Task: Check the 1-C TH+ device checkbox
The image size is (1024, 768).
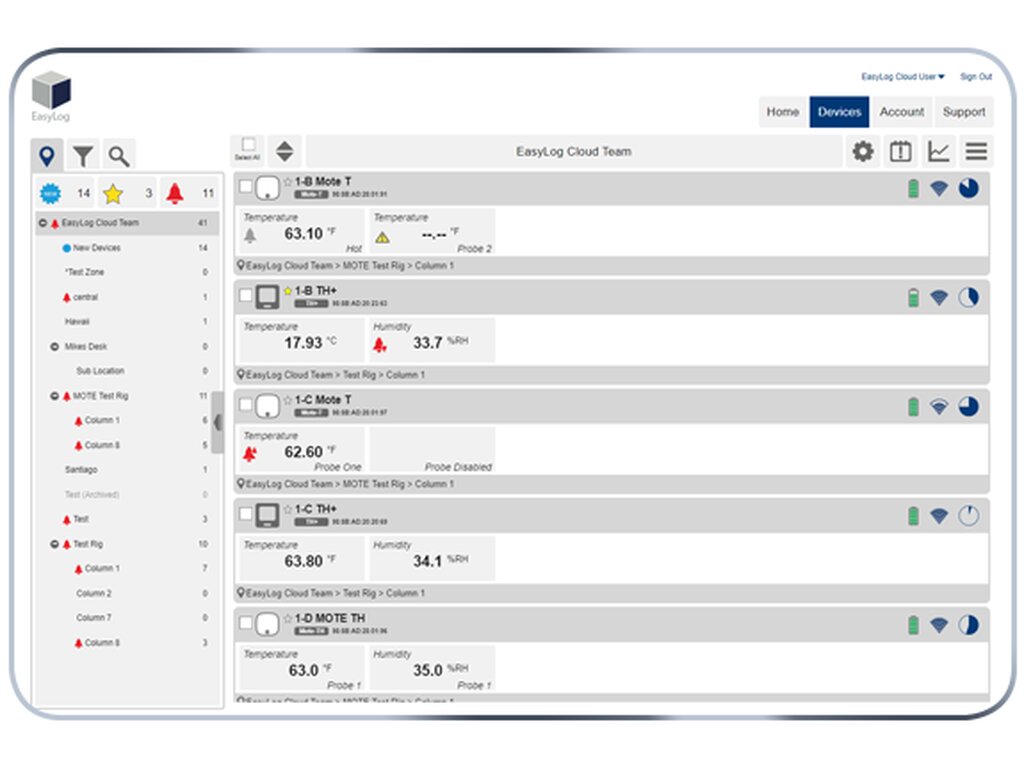Action: coord(246,513)
